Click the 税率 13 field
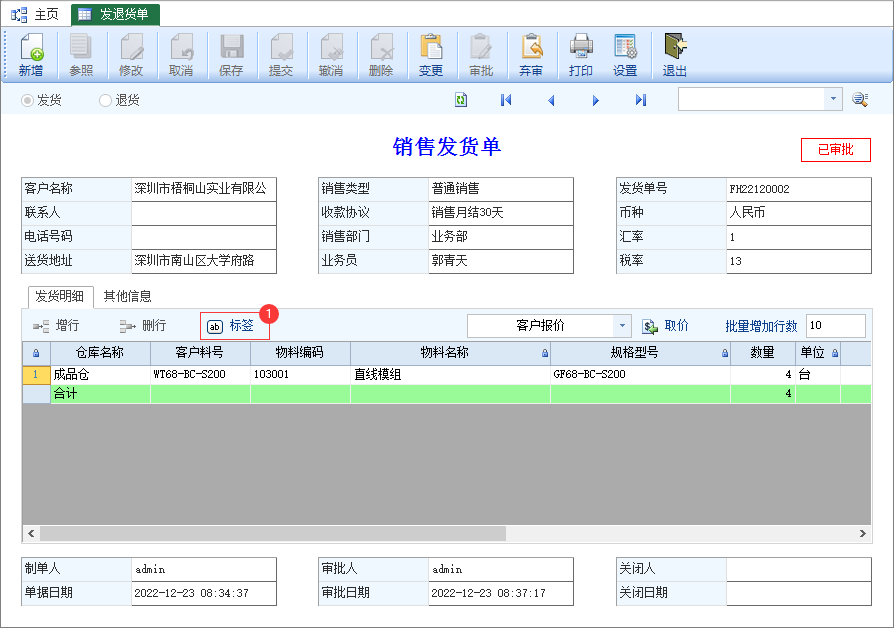 [798, 261]
